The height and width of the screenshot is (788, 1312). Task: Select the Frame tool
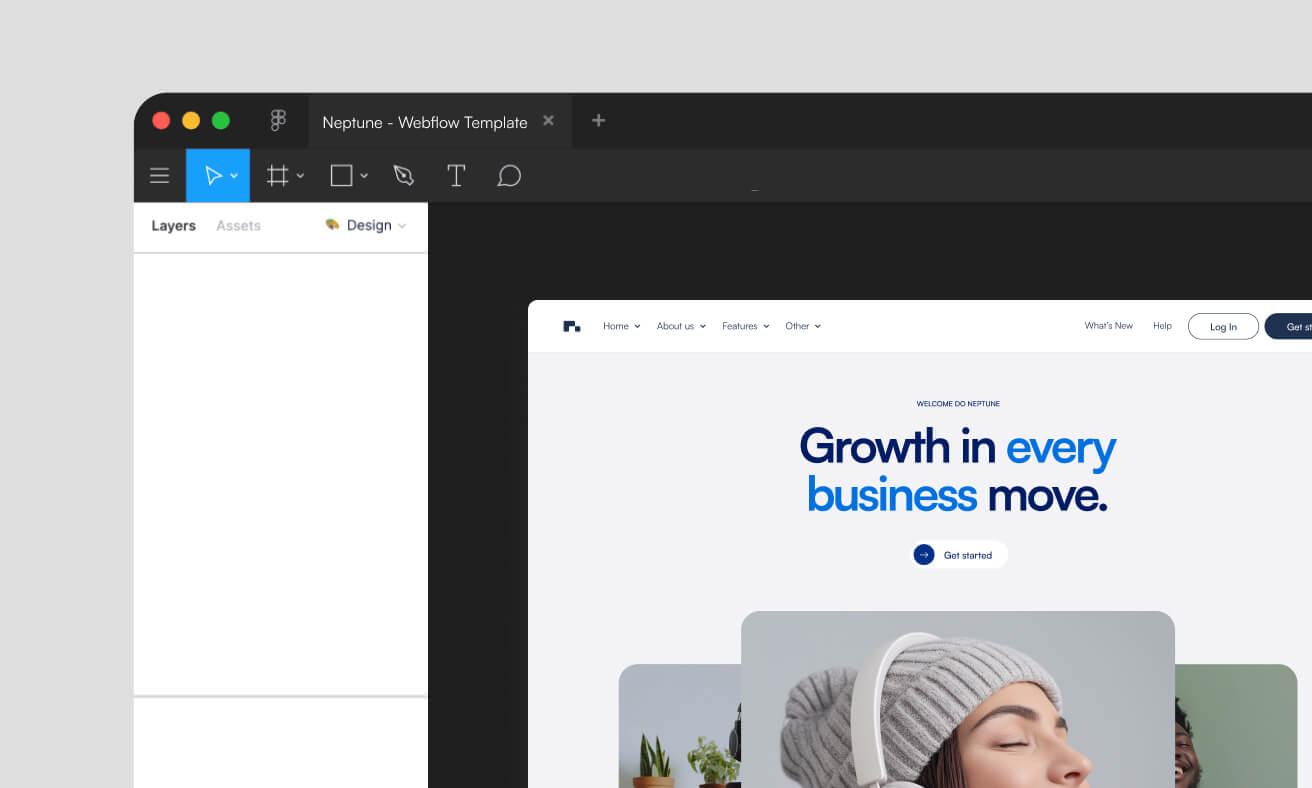(x=277, y=176)
